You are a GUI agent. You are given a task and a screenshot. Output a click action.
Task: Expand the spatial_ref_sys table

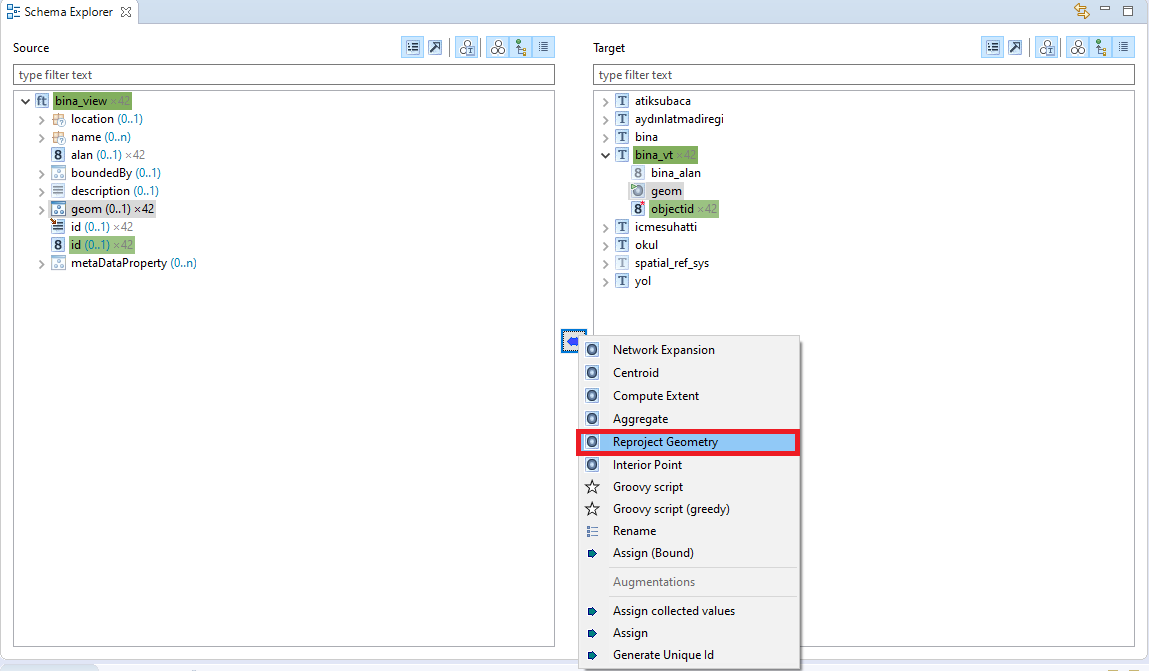coord(605,264)
